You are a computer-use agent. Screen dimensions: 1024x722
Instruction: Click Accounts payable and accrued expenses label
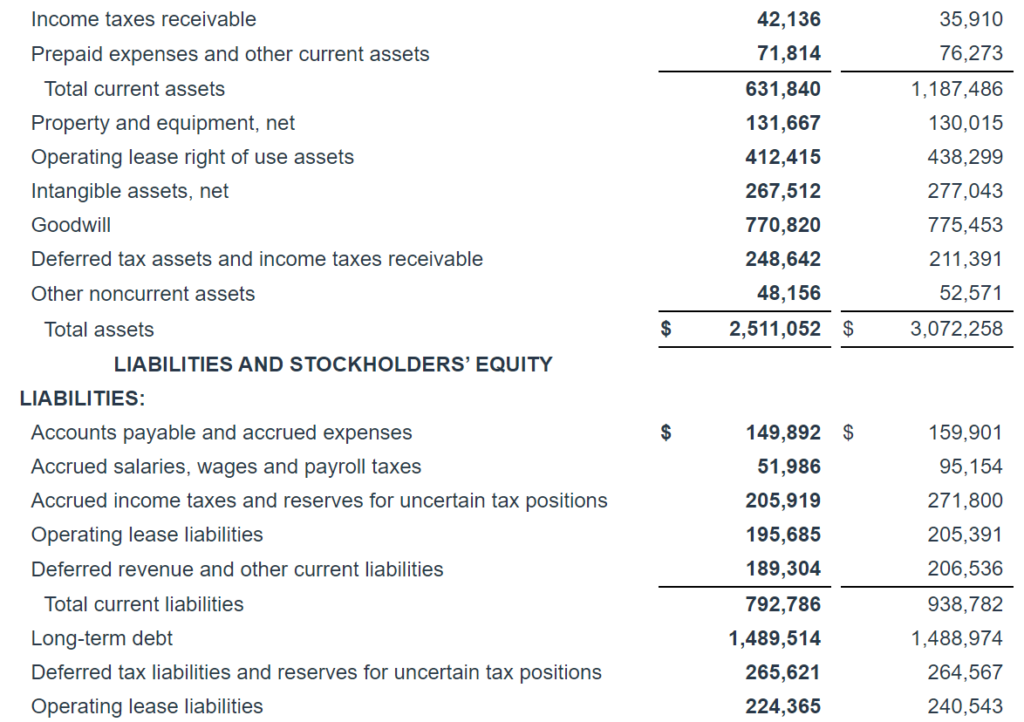pos(221,433)
